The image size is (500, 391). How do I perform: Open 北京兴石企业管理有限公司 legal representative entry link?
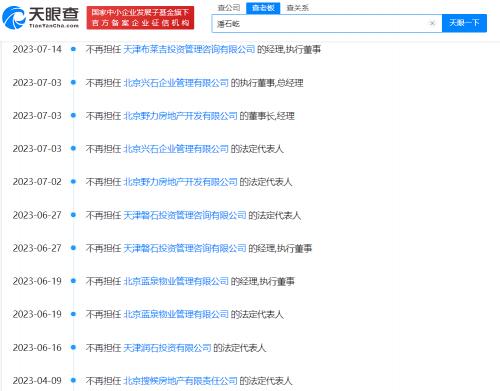(176, 149)
